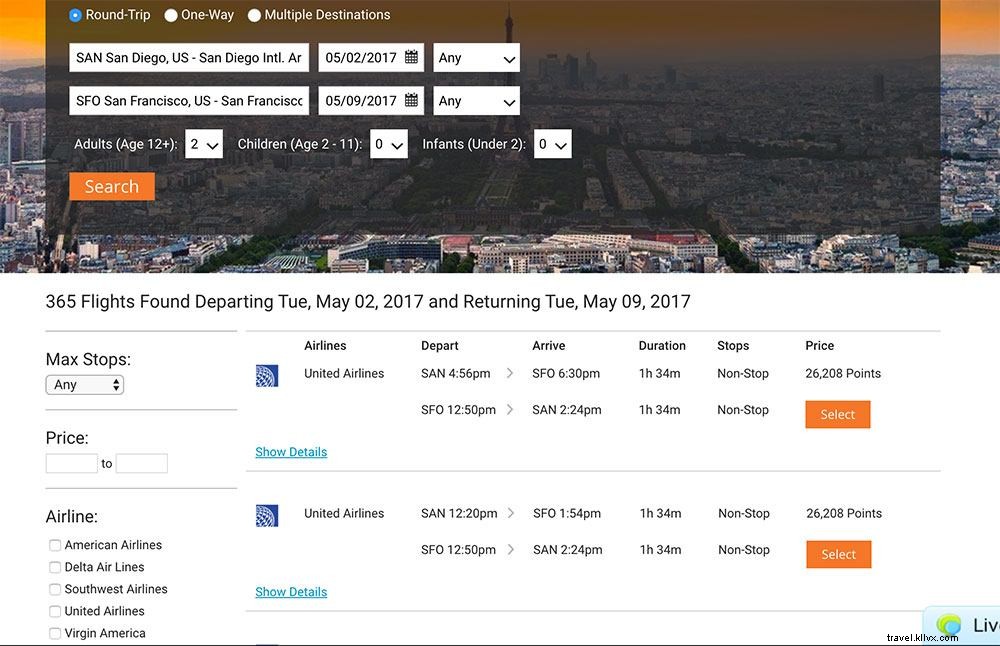Click the United Airlines logo on first result
Image resolution: width=1000 pixels, height=646 pixels.
click(267, 375)
